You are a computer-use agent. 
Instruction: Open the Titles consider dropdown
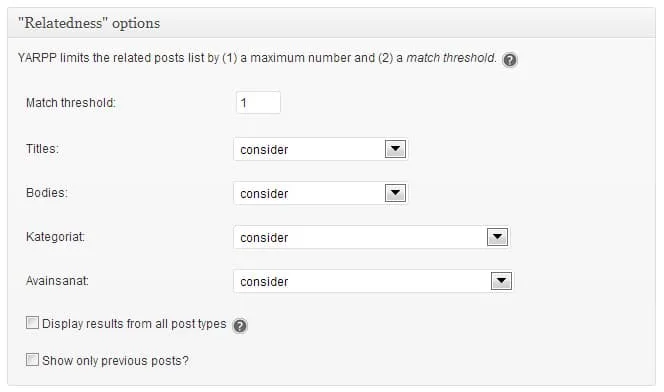click(321, 149)
